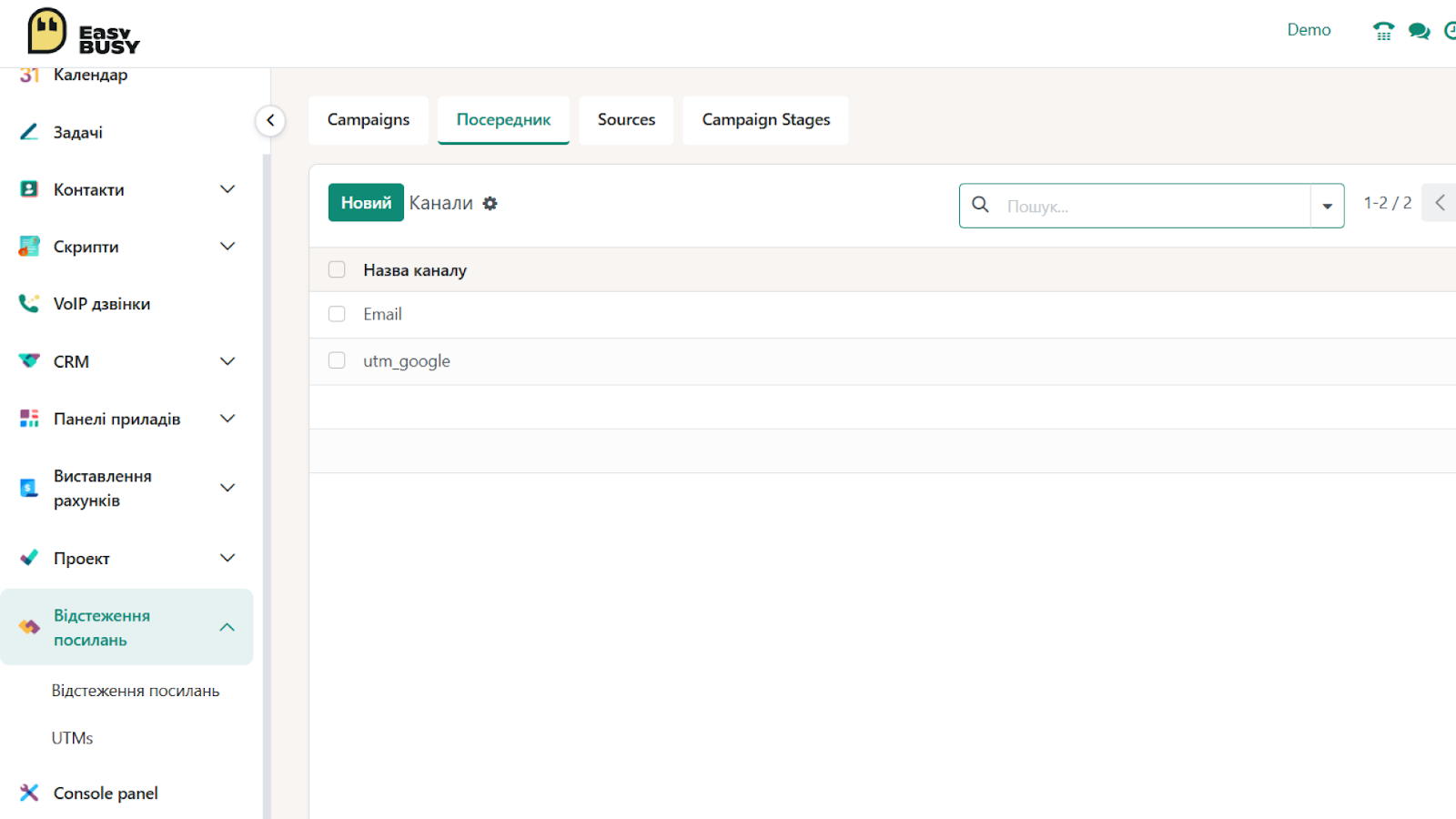The height and width of the screenshot is (819, 1456).
Task: Click the Demo user link
Action: pyautogui.click(x=1309, y=30)
